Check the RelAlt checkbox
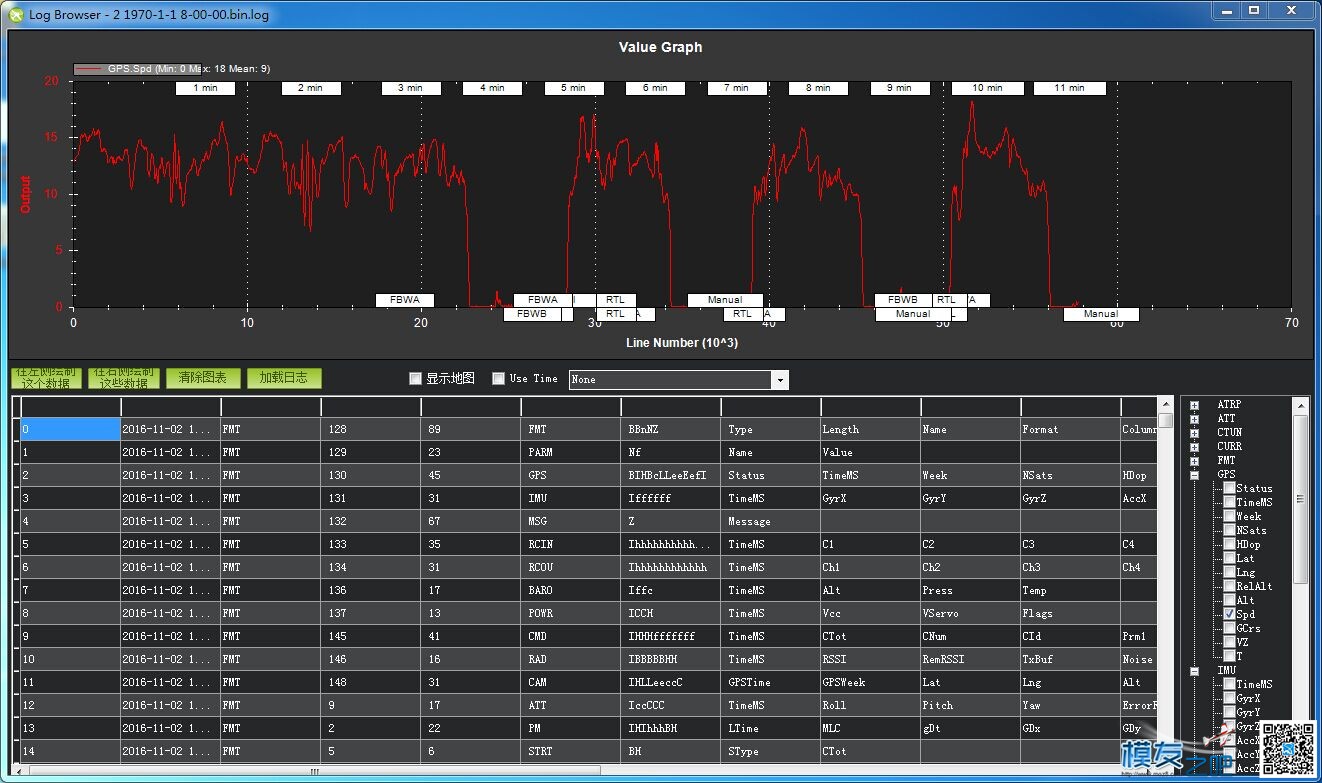Image resolution: width=1322 pixels, height=783 pixels. coord(1229,586)
